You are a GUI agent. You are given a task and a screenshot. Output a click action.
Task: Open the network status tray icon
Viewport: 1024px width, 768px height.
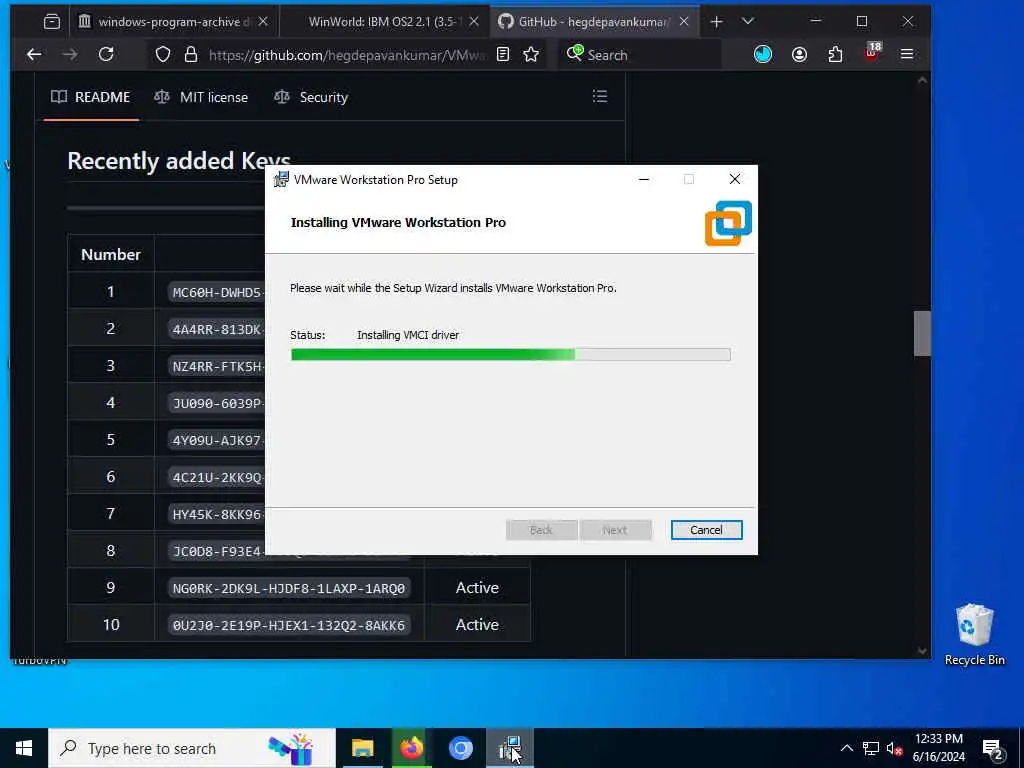coord(871,748)
